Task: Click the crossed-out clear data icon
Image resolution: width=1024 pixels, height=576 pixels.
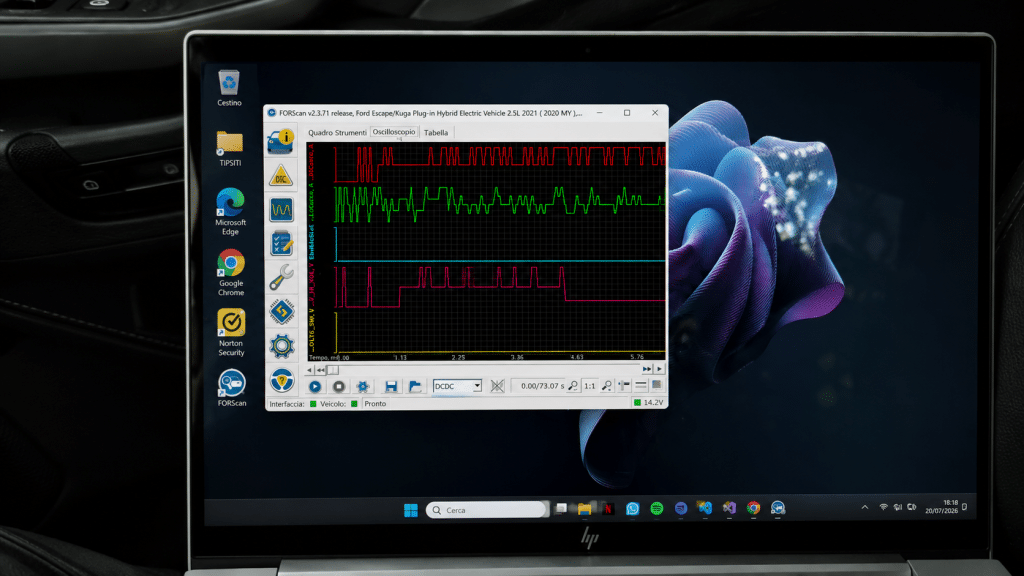Action: 497,387
